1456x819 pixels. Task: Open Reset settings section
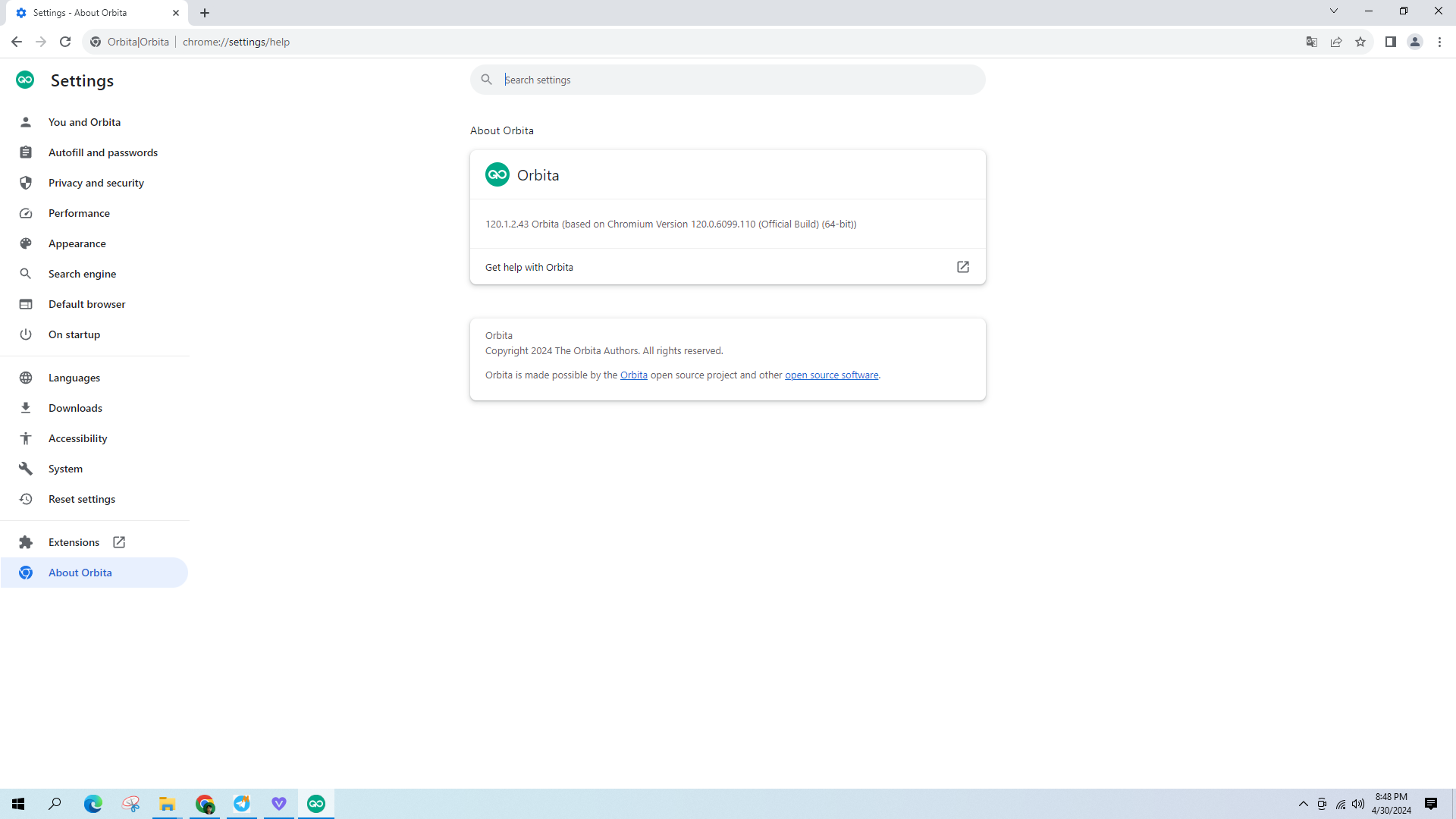[x=81, y=499]
